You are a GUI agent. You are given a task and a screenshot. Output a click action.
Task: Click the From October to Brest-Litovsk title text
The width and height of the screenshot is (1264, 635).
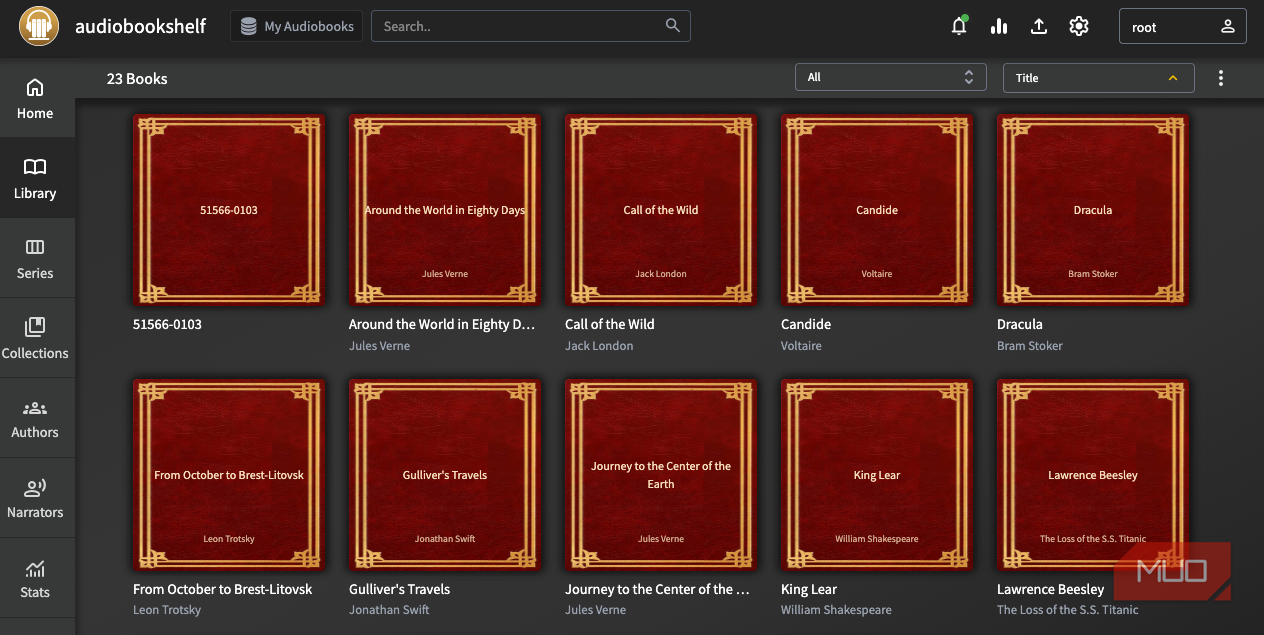222,589
